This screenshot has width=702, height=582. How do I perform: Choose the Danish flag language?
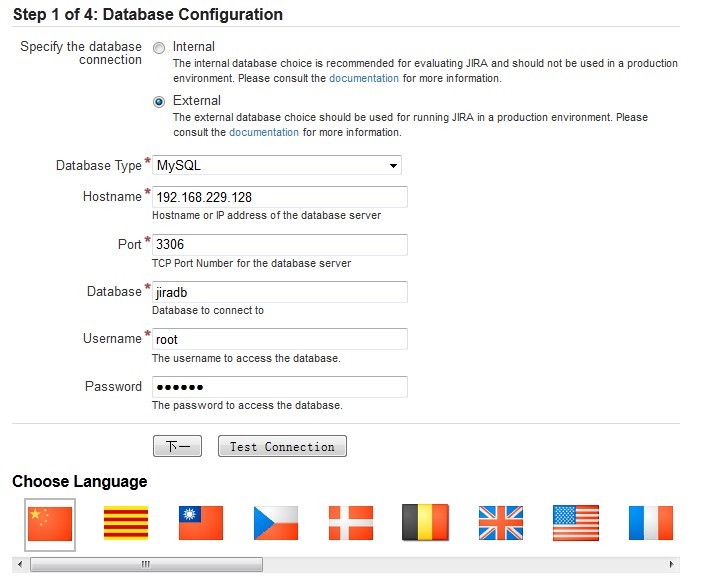(351, 523)
